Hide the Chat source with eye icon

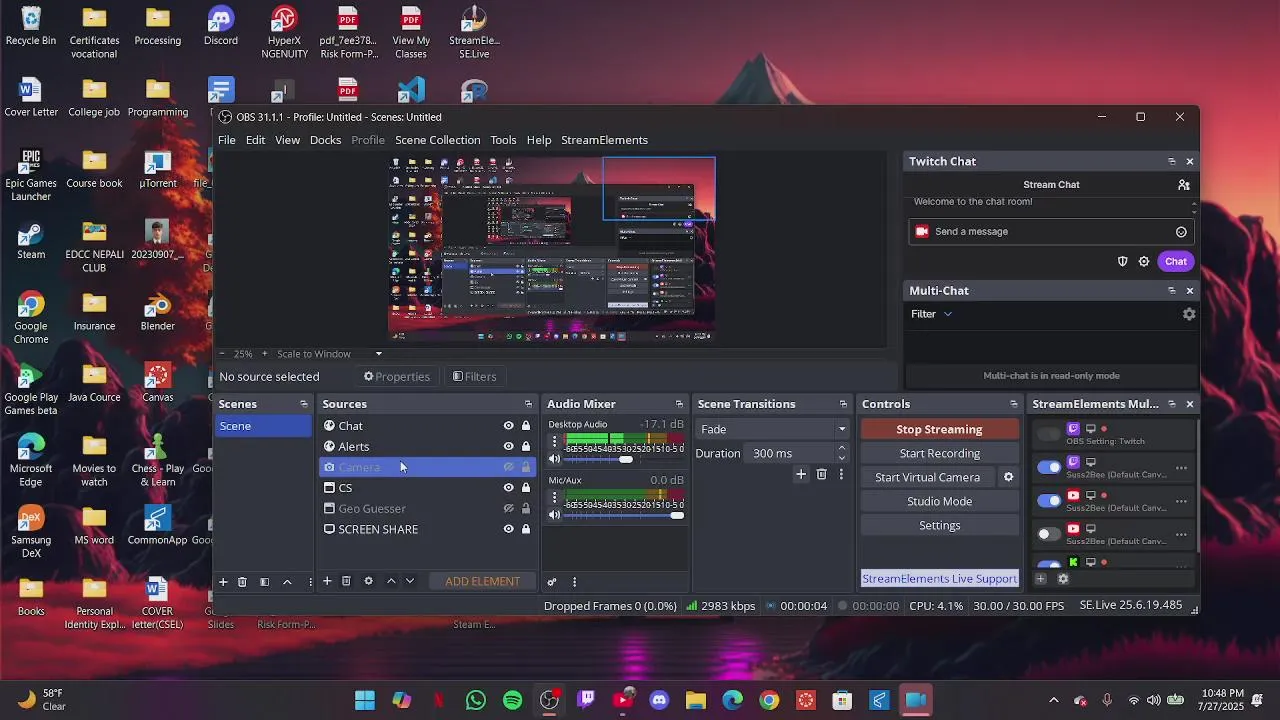(508, 426)
